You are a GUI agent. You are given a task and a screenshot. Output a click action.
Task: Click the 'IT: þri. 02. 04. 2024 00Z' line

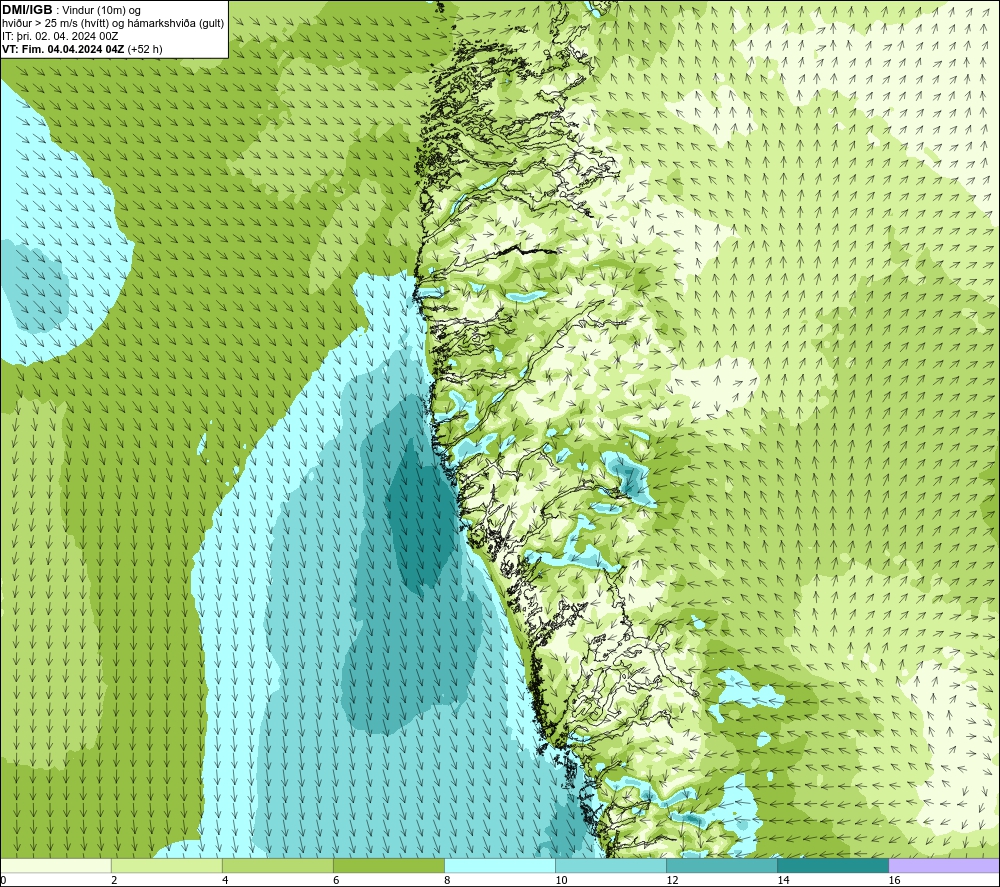coord(60,36)
